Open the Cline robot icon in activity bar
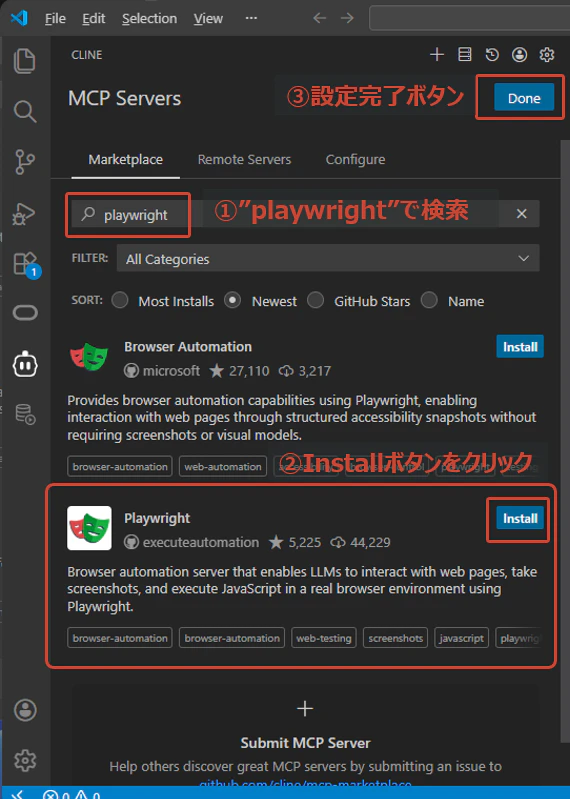The height and width of the screenshot is (799, 570). coord(25,364)
